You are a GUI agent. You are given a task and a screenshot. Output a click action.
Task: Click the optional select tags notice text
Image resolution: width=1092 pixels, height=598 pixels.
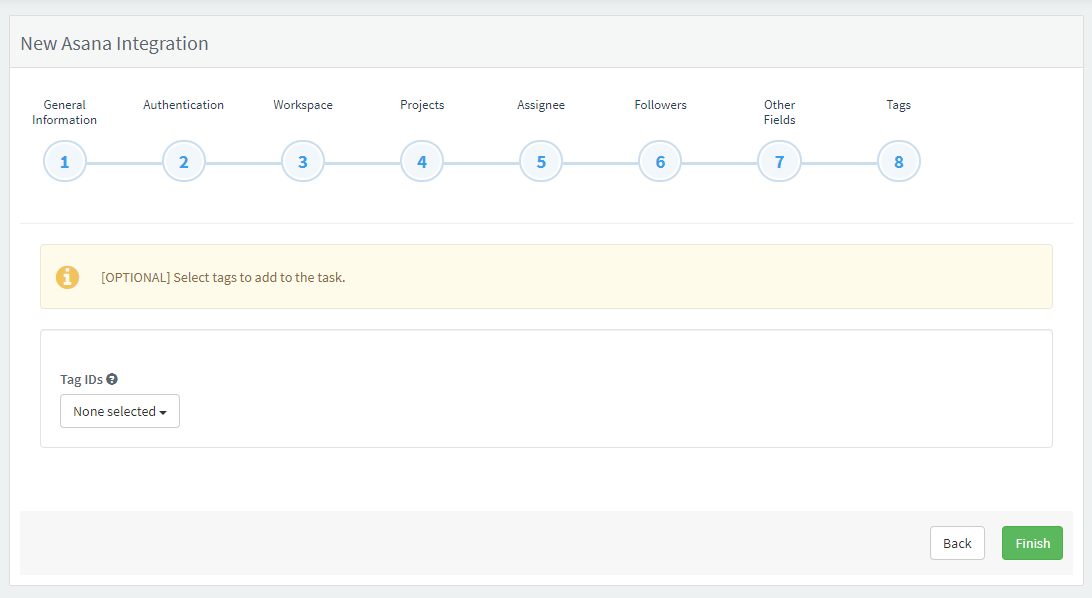(x=223, y=277)
